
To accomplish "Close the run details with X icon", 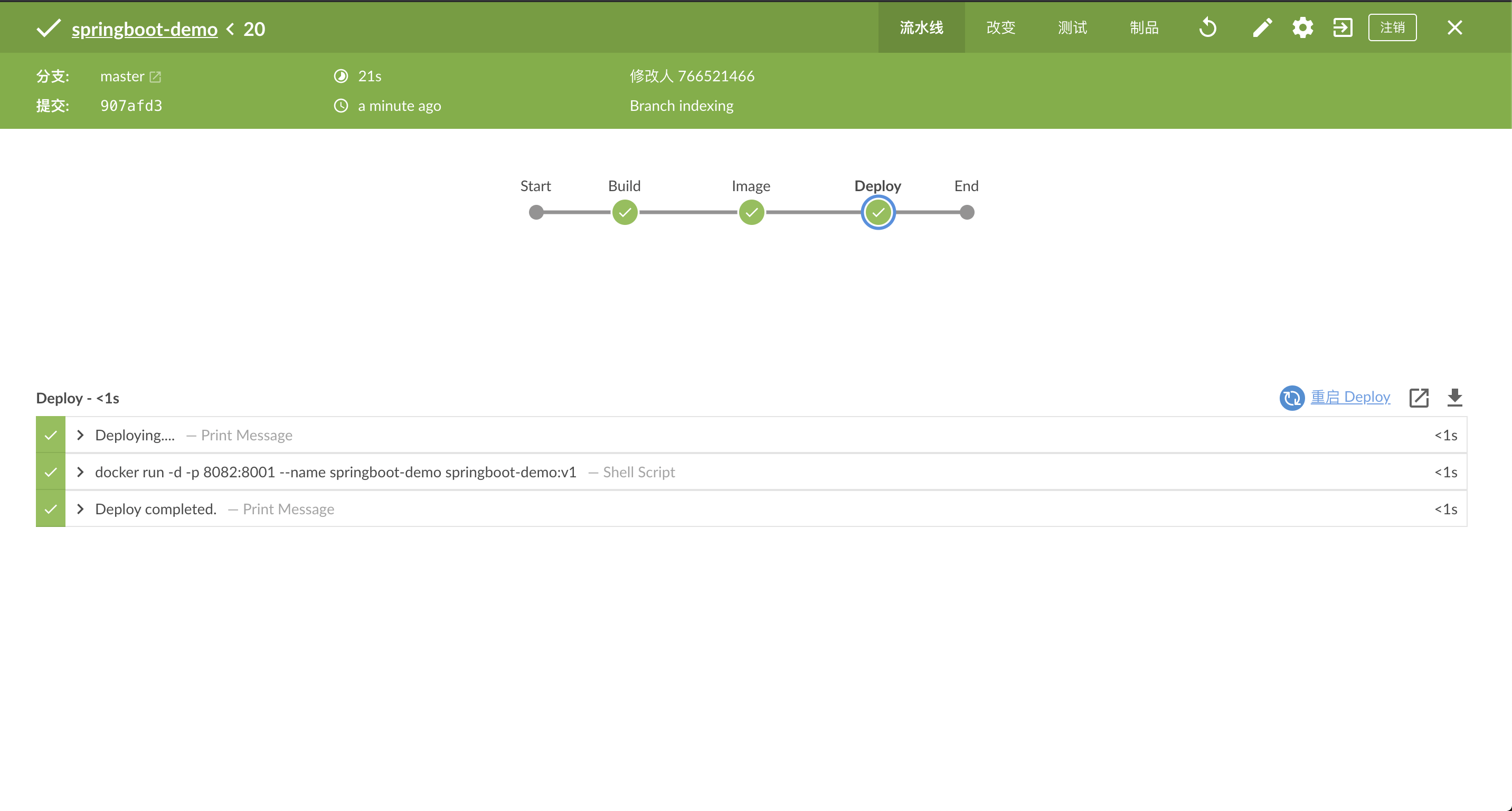I will pyautogui.click(x=1454, y=27).
